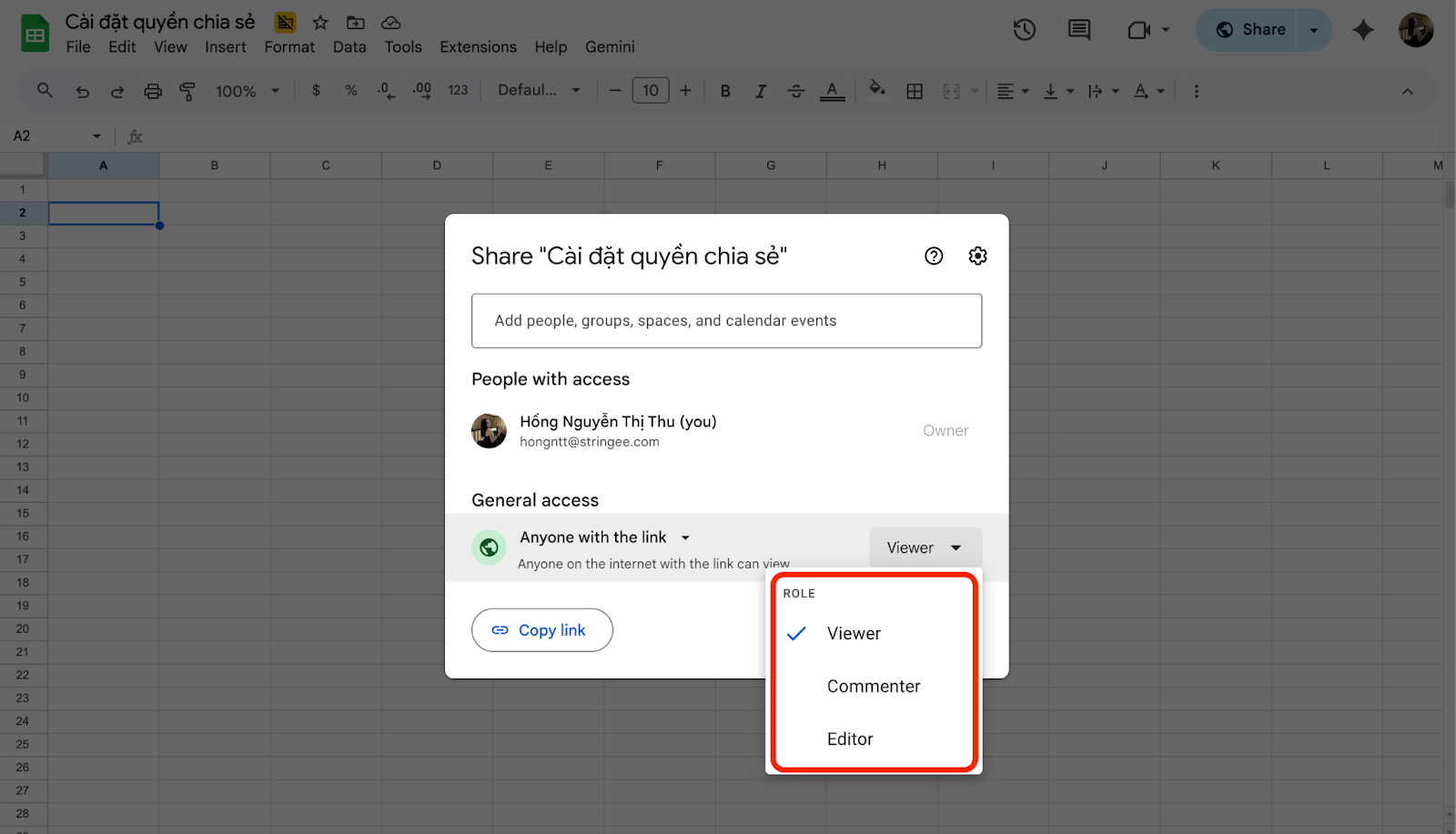
Task: Select Editor from role menu
Action: coord(850,739)
